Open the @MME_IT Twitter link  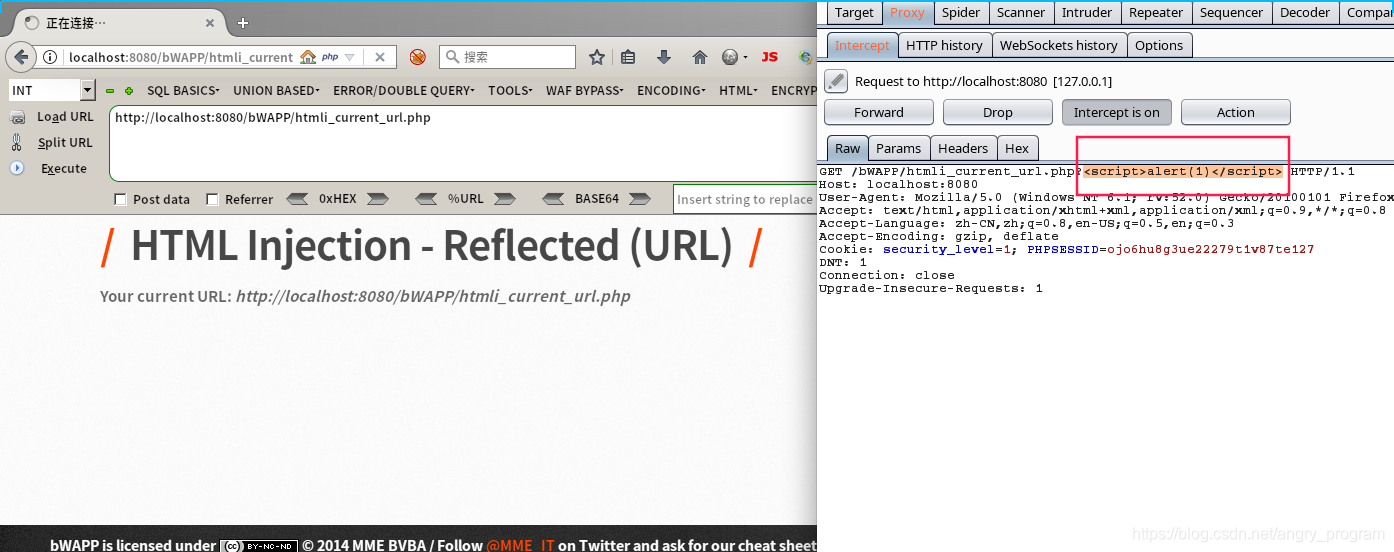pos(520,545)
